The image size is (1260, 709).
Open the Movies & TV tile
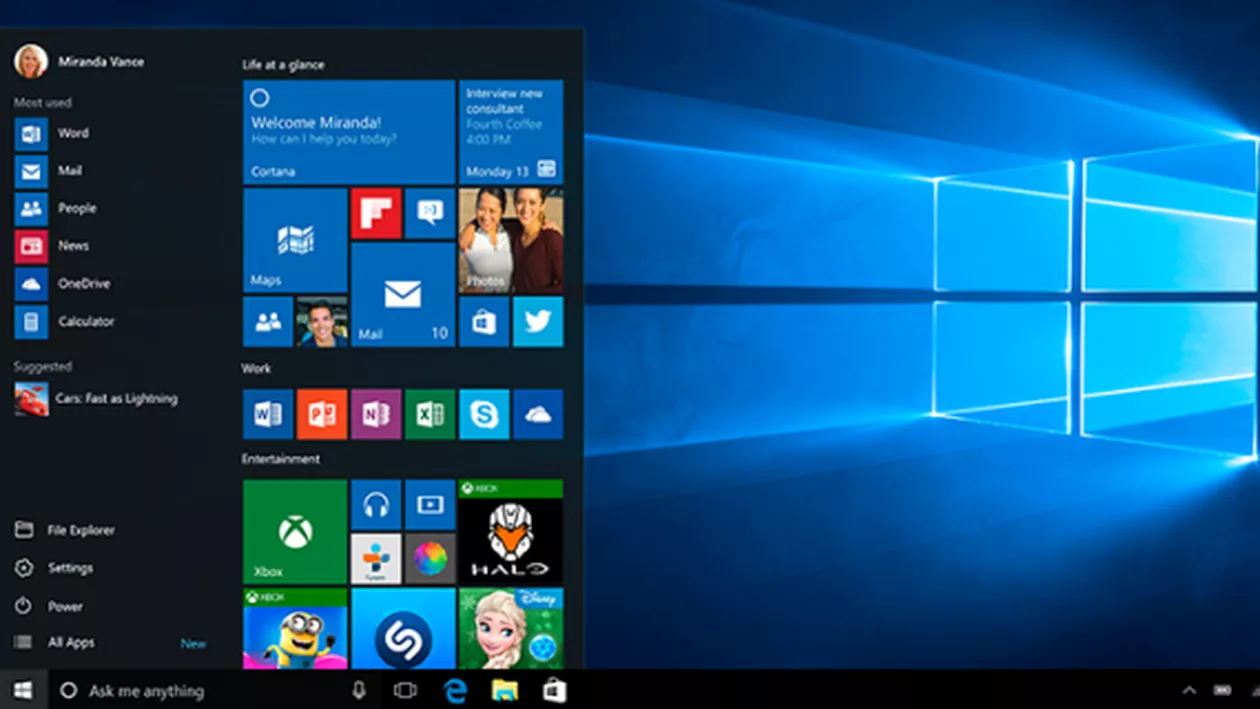click(430, 505)
